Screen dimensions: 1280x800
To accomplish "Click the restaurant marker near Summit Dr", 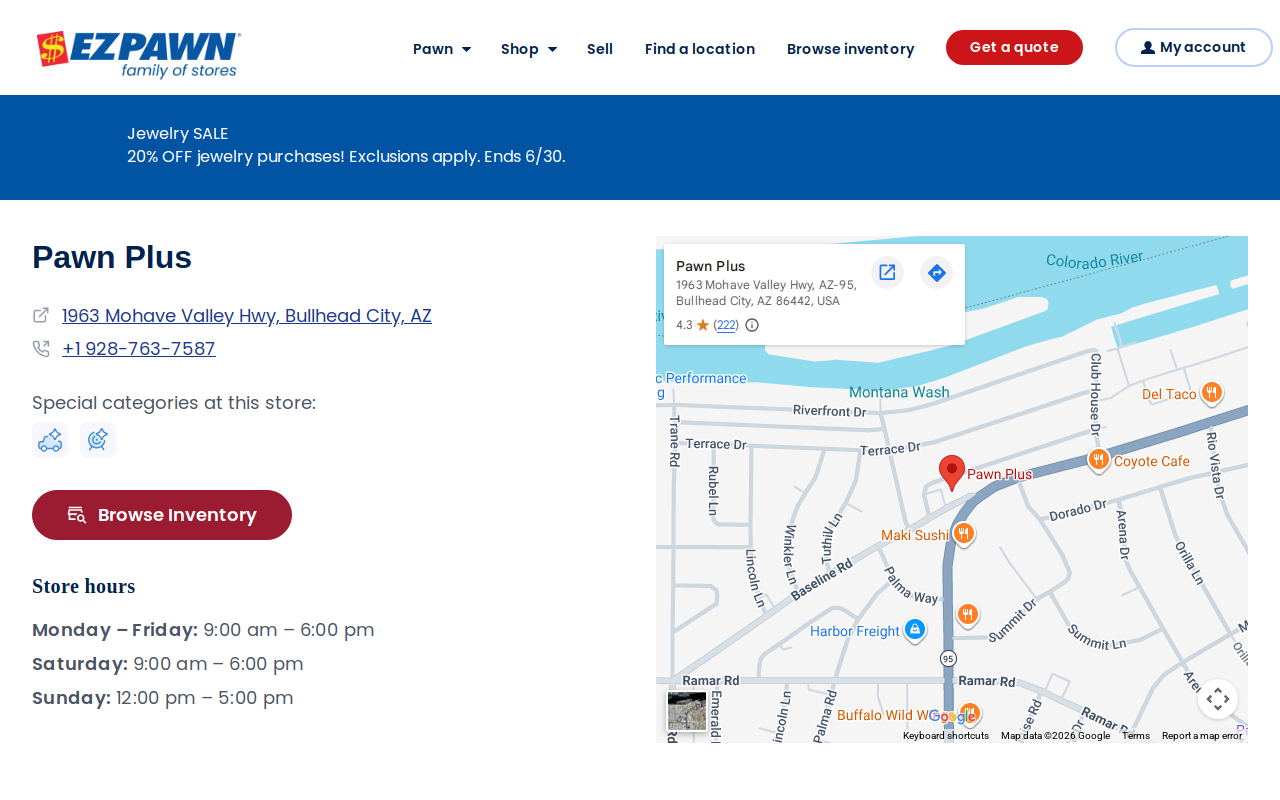I will pyautogui.click(x=967, y=614).
